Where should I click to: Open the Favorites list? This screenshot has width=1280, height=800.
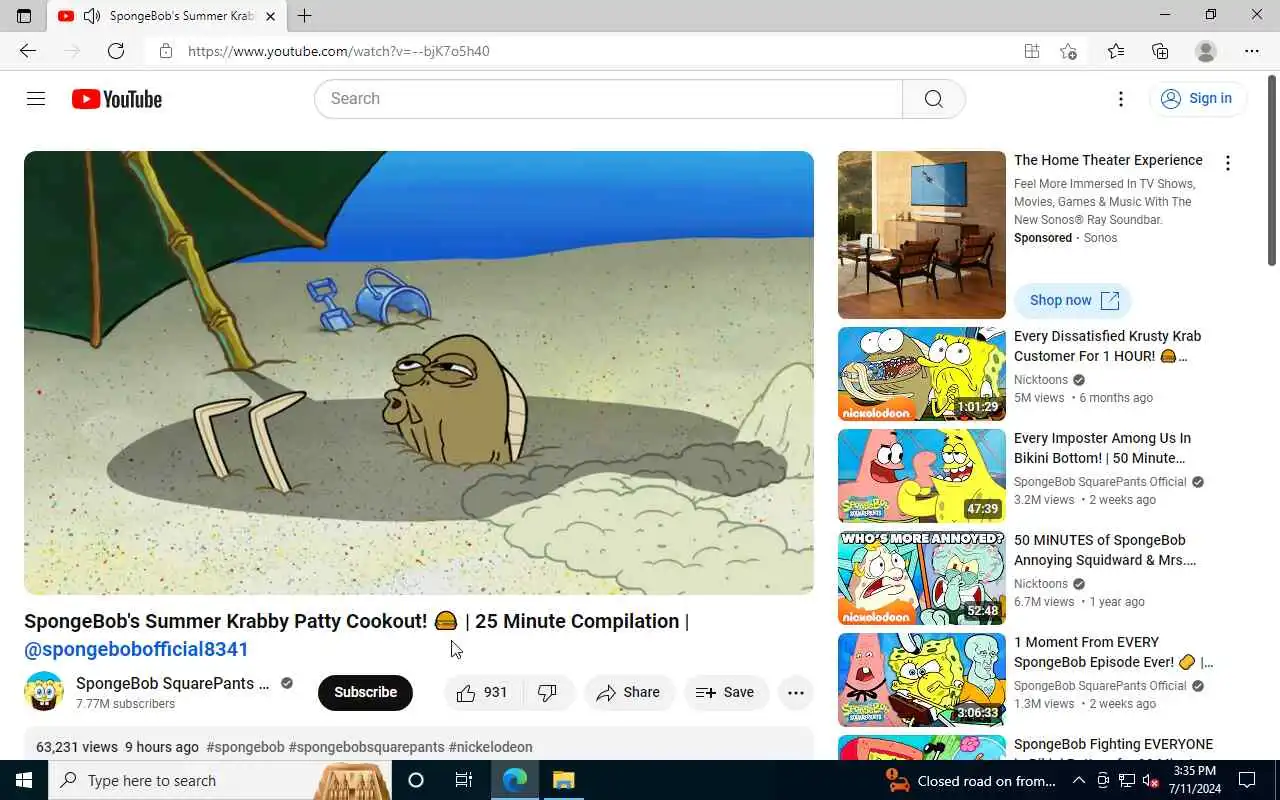click(1116, 51)
